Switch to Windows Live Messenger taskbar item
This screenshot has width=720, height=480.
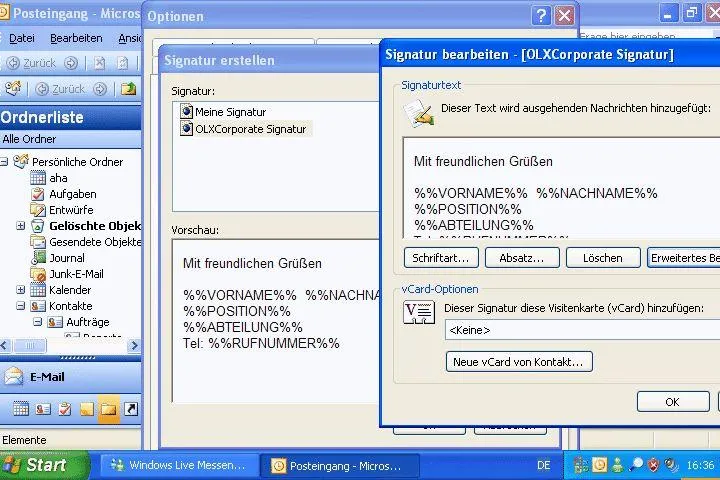click(179, 465)
